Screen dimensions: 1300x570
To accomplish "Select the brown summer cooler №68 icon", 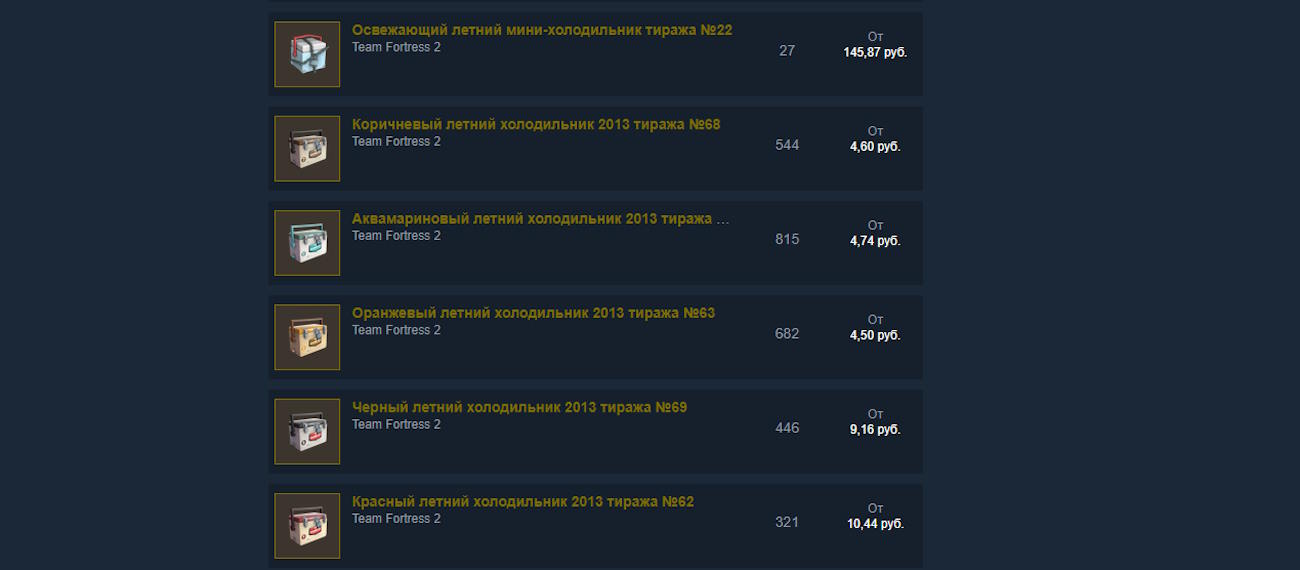I will coord(307,148).
